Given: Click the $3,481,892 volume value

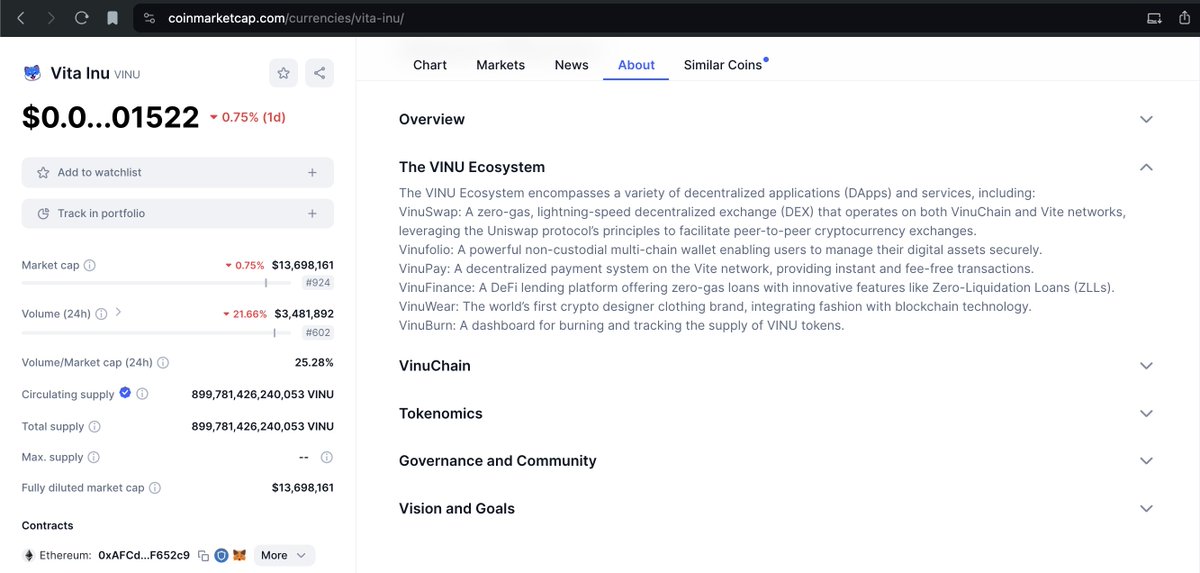Looking at the screenshot, I should [x=304, y=314].
